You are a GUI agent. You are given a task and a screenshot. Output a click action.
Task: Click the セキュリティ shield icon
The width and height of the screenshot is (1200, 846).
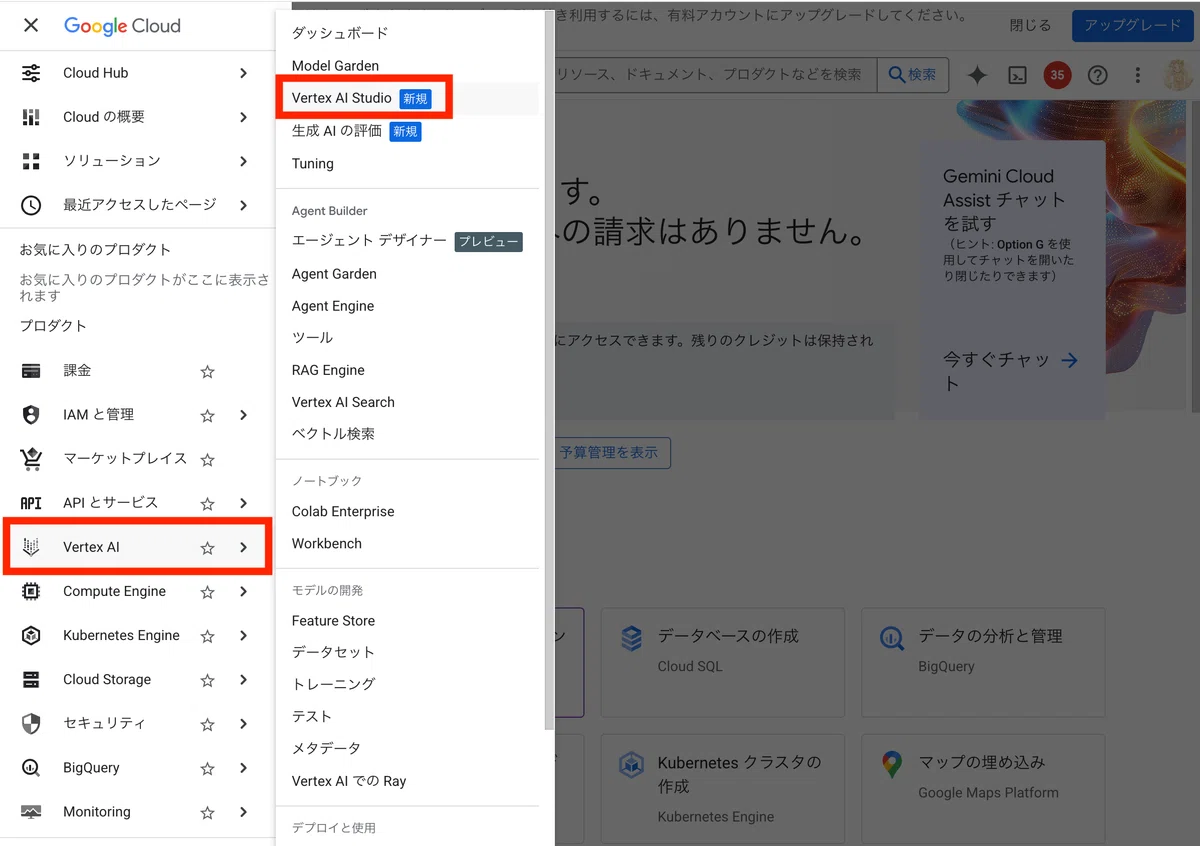tap(31, 723)
